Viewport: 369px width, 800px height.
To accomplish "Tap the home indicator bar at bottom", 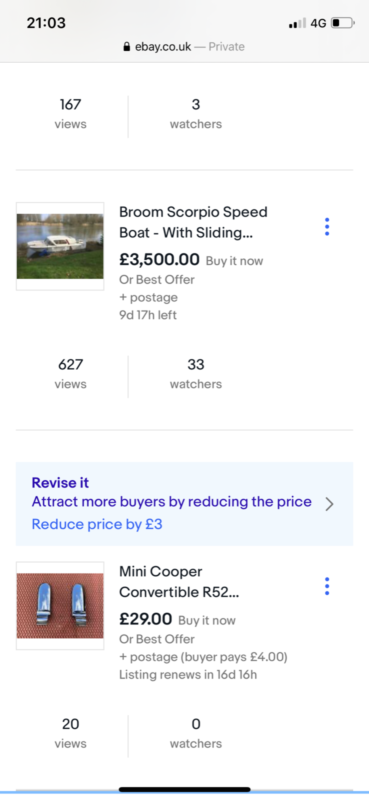I will click(x=185, y=789).
